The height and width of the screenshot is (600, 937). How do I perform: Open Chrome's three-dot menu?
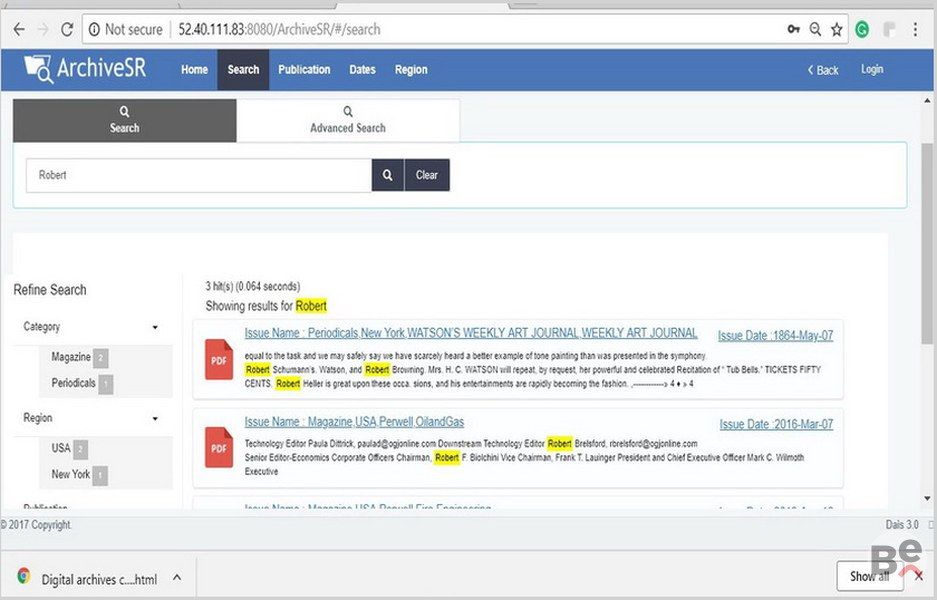tap(915, 29)
